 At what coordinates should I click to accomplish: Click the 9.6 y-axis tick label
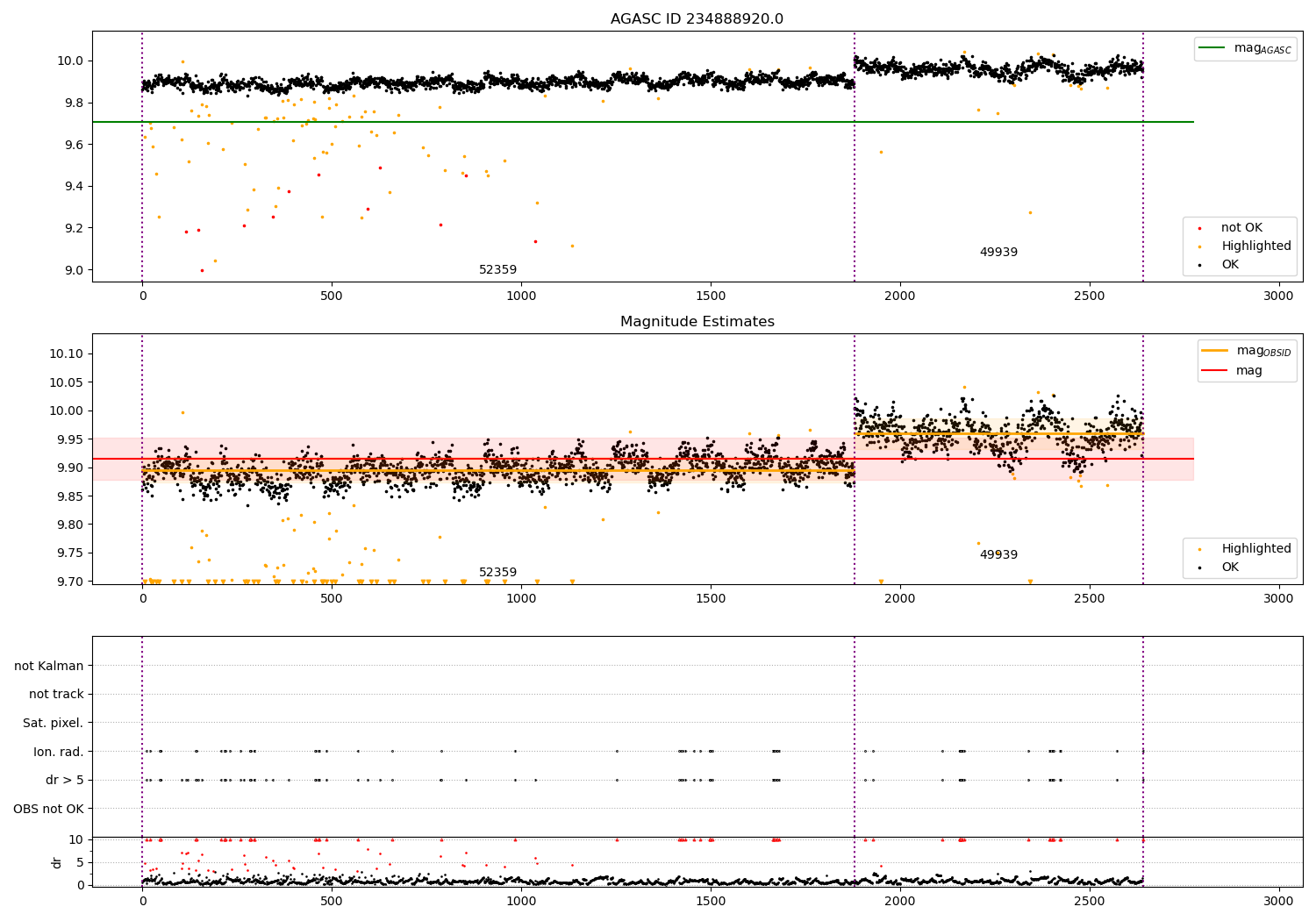[74, 145]
